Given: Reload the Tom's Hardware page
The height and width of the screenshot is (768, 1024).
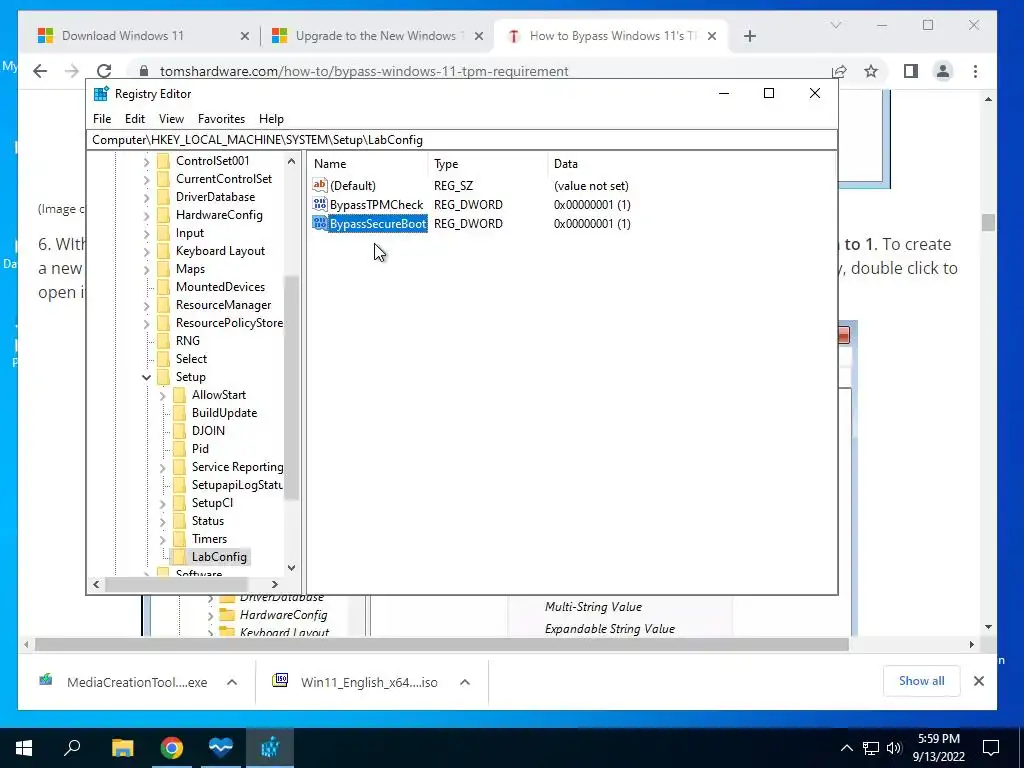Looking at the screenshot, I should [x=104, y=71].
